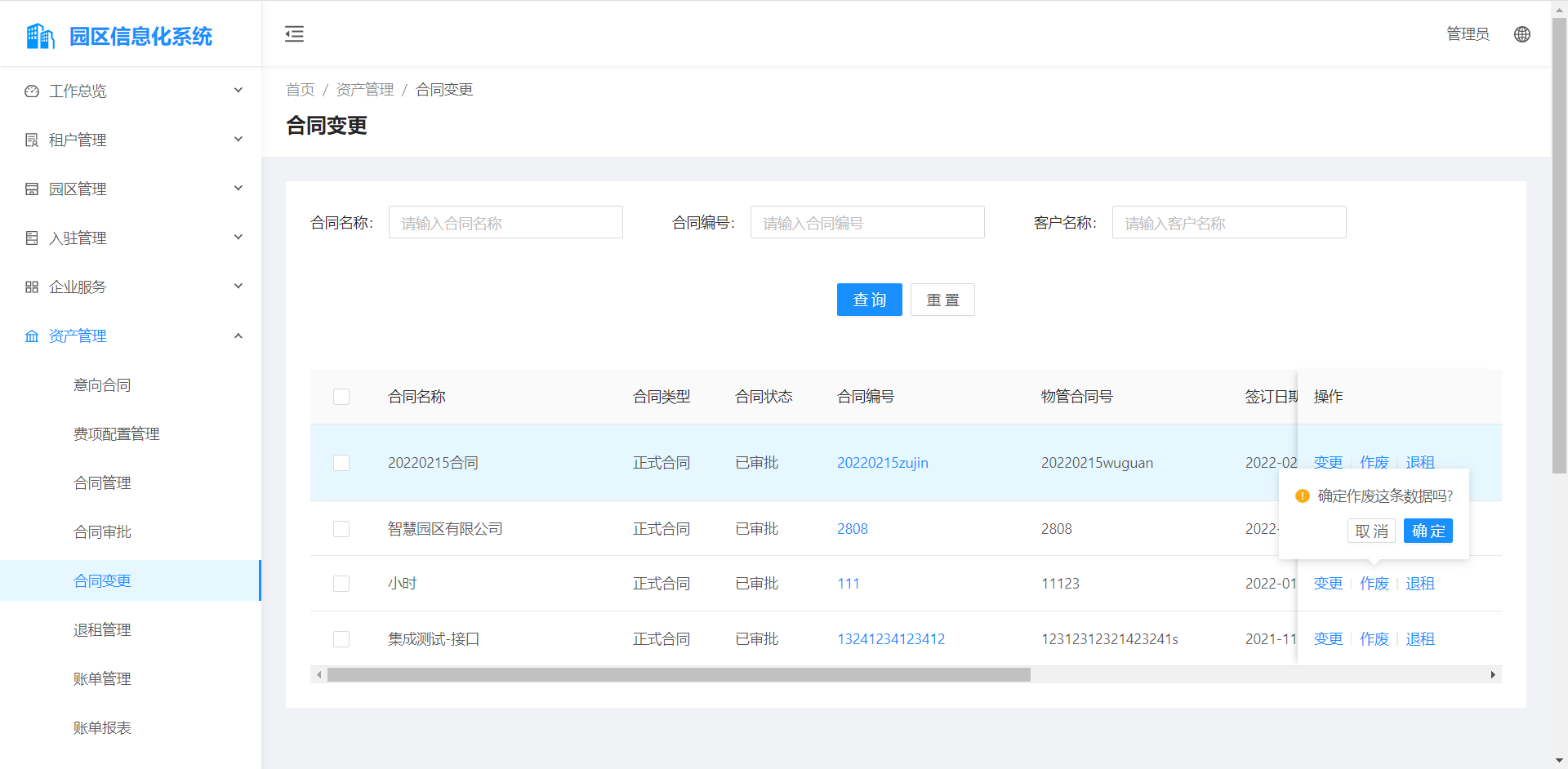Focus the 客户名称 input field
The image size is (1568, 769).
pyautogui.click(x=1229, y=222)
